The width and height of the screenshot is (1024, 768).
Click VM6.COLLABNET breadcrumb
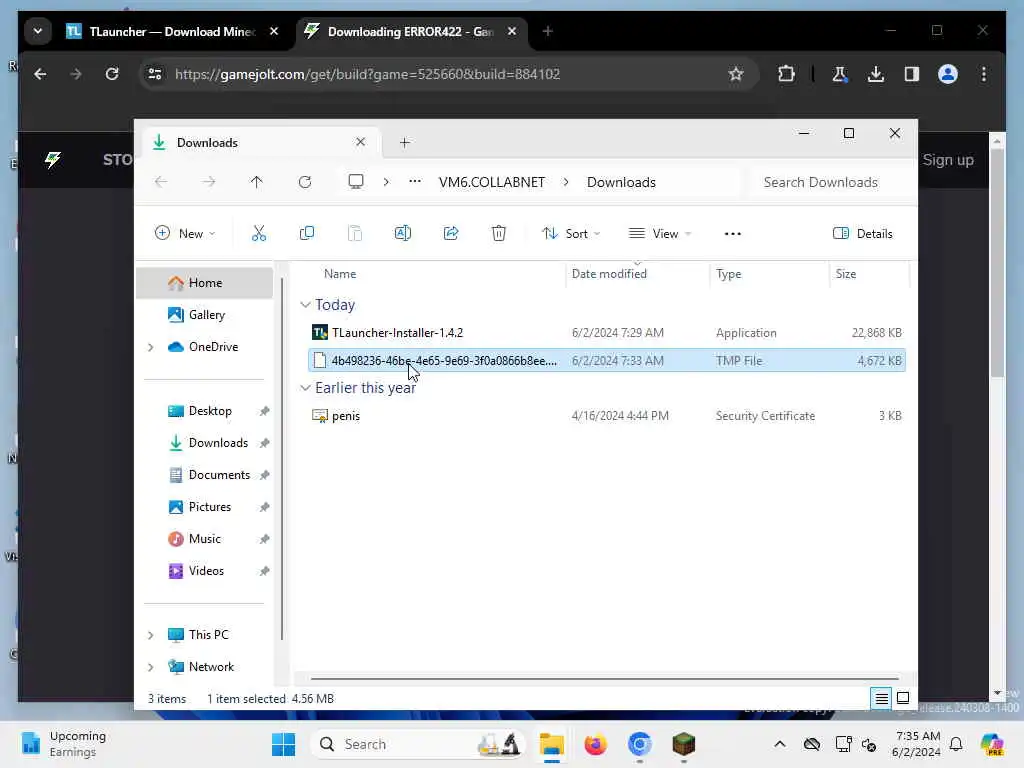coord(492,182)
